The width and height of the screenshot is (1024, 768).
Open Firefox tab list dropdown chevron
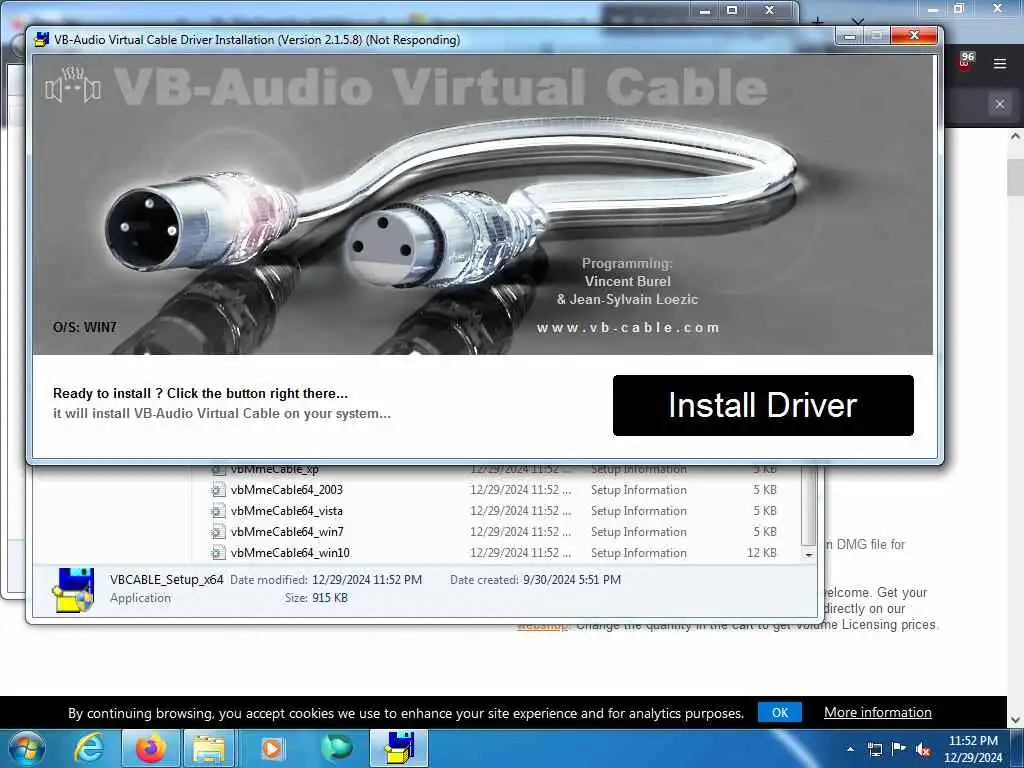(x=858, y=22)
